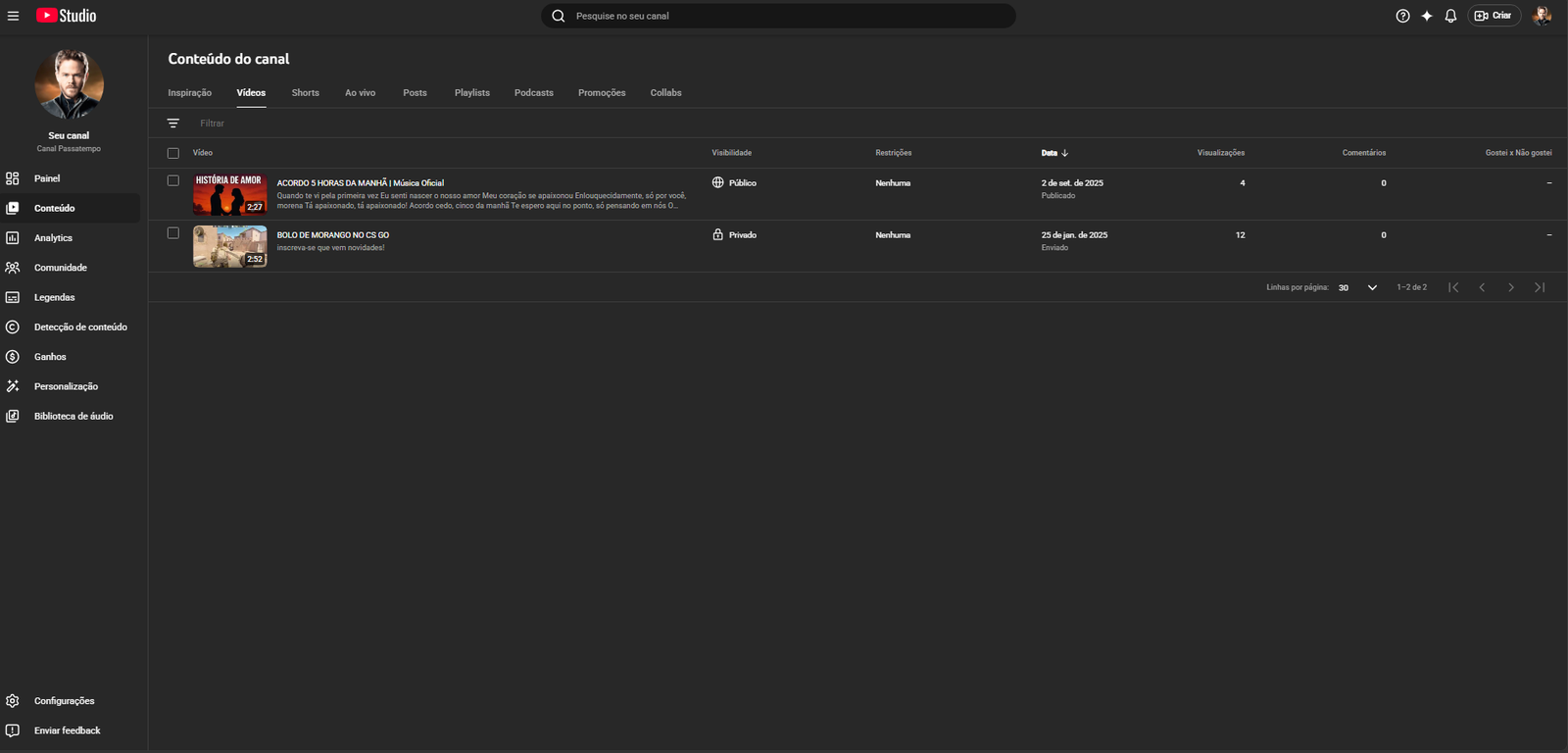Click the sparkle icon in top bar
The width and height of the screenshot is (1568, 753).
point(1427,16)
